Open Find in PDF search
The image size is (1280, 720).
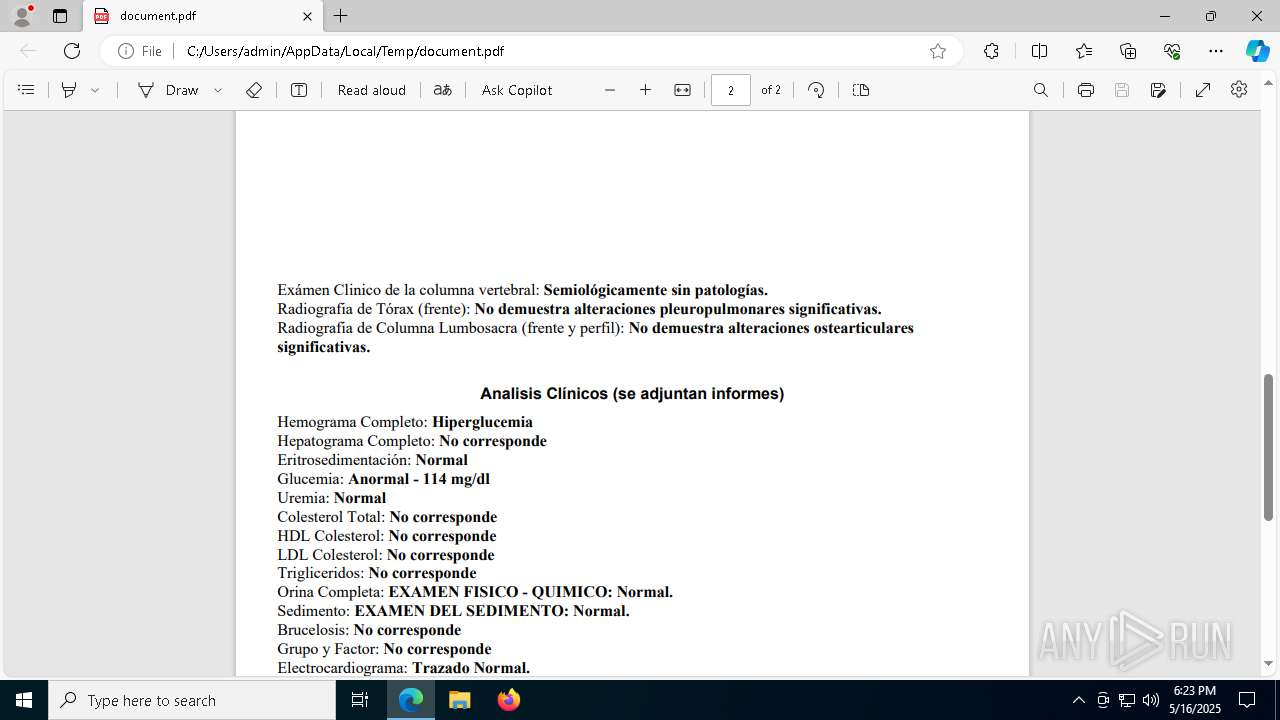pos(1041,90)
